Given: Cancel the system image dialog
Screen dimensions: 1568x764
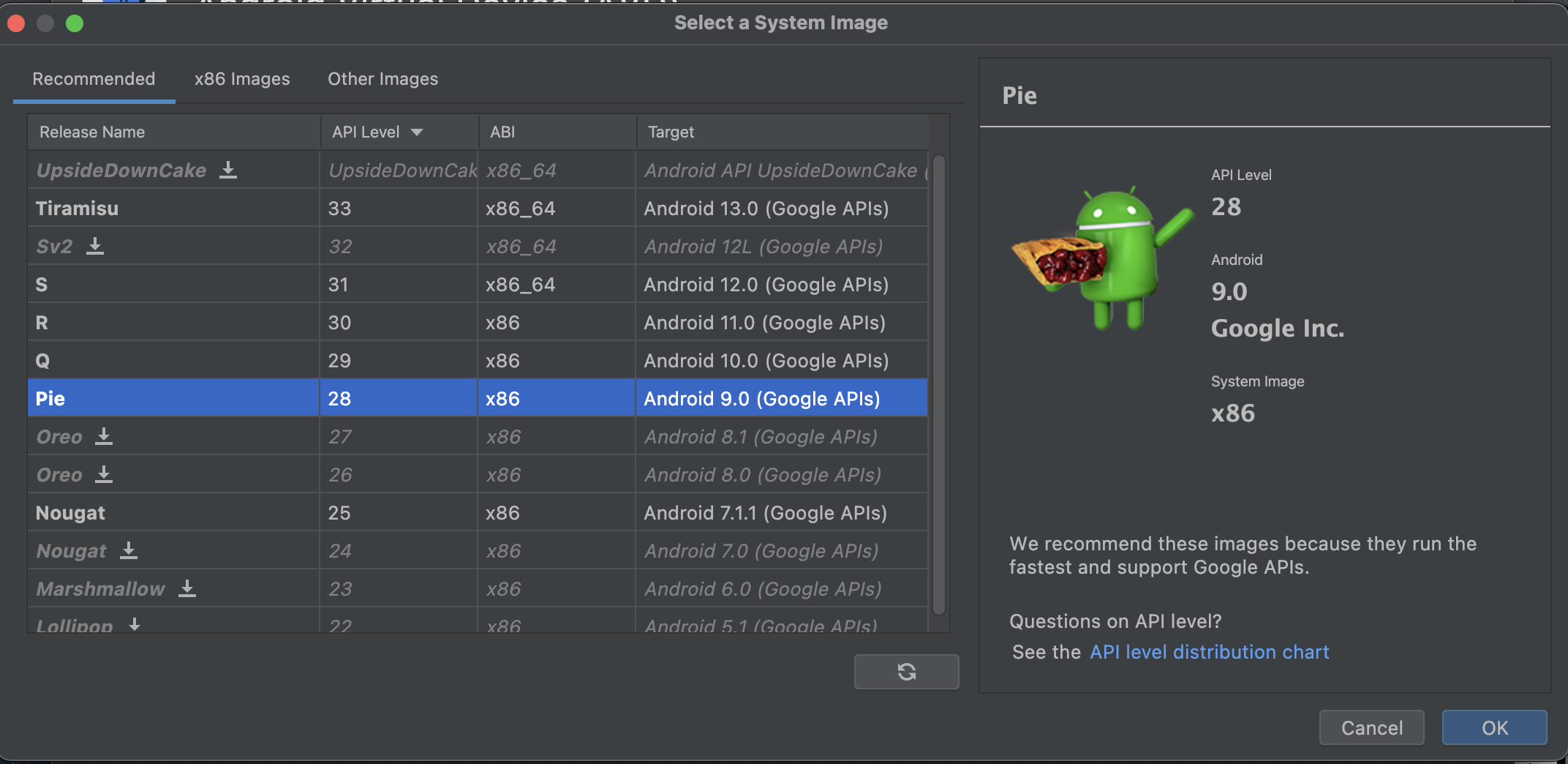Looking at the screenshot, I should pos(1371,727).
